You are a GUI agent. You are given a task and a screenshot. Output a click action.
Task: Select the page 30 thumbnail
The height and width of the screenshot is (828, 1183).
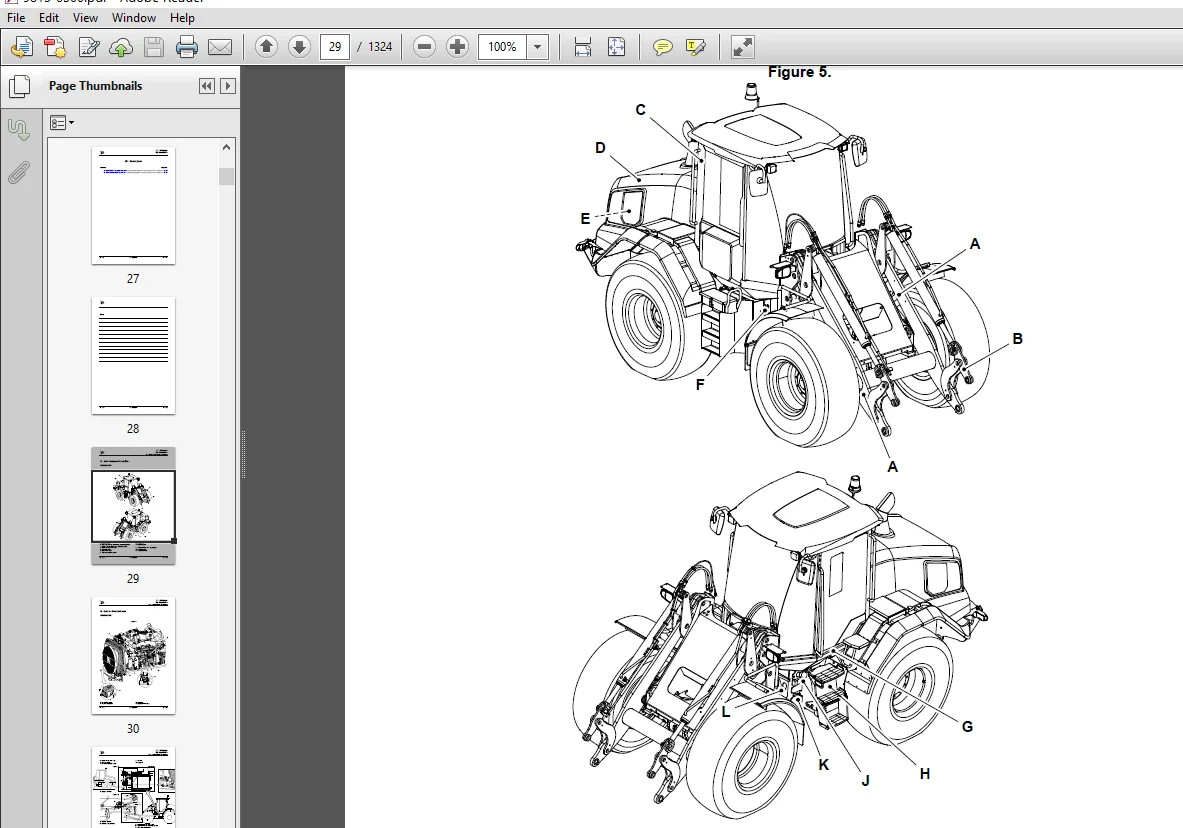[x=134, y=656]
